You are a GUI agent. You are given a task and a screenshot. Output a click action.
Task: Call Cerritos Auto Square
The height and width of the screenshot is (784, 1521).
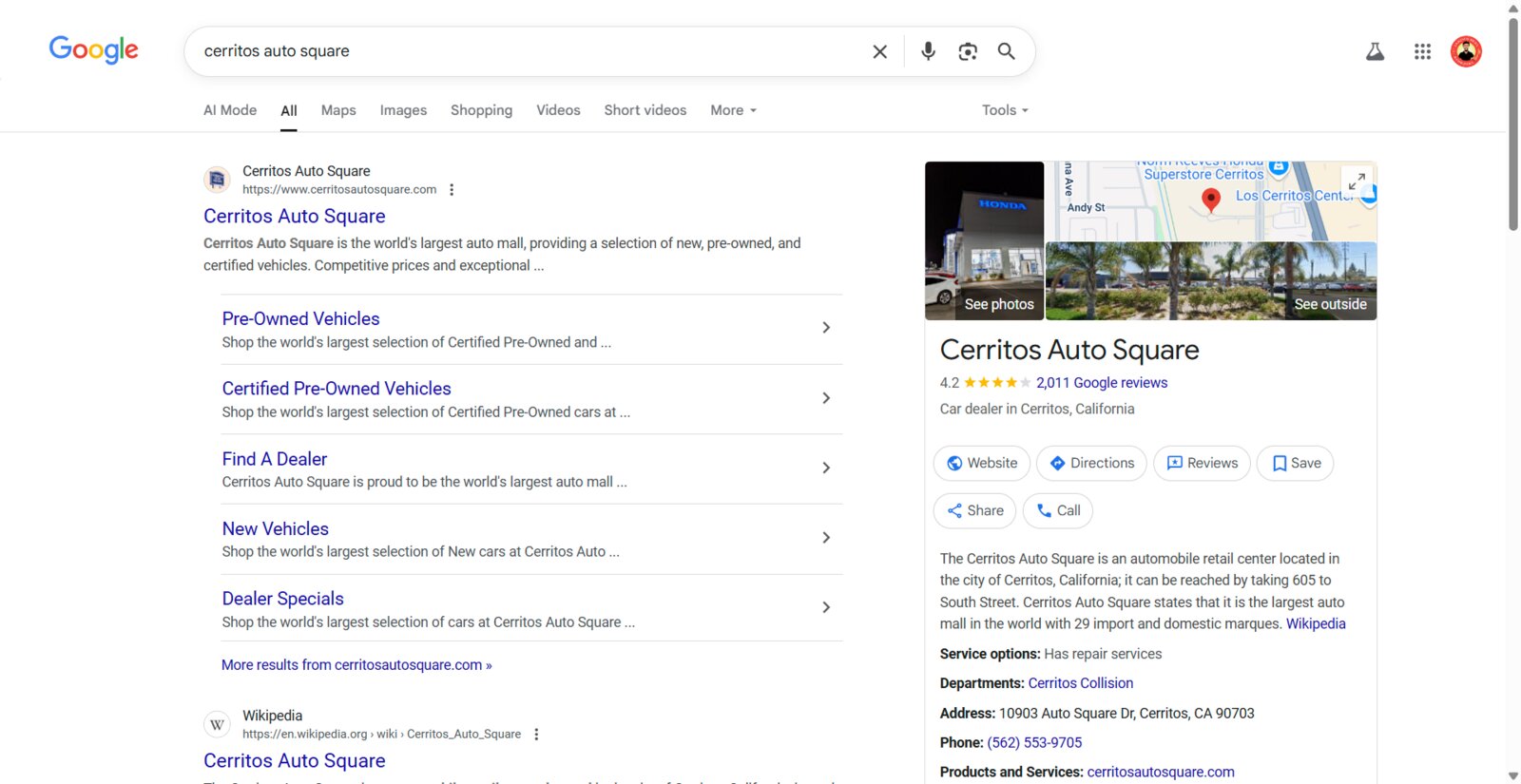(1057, 510)
